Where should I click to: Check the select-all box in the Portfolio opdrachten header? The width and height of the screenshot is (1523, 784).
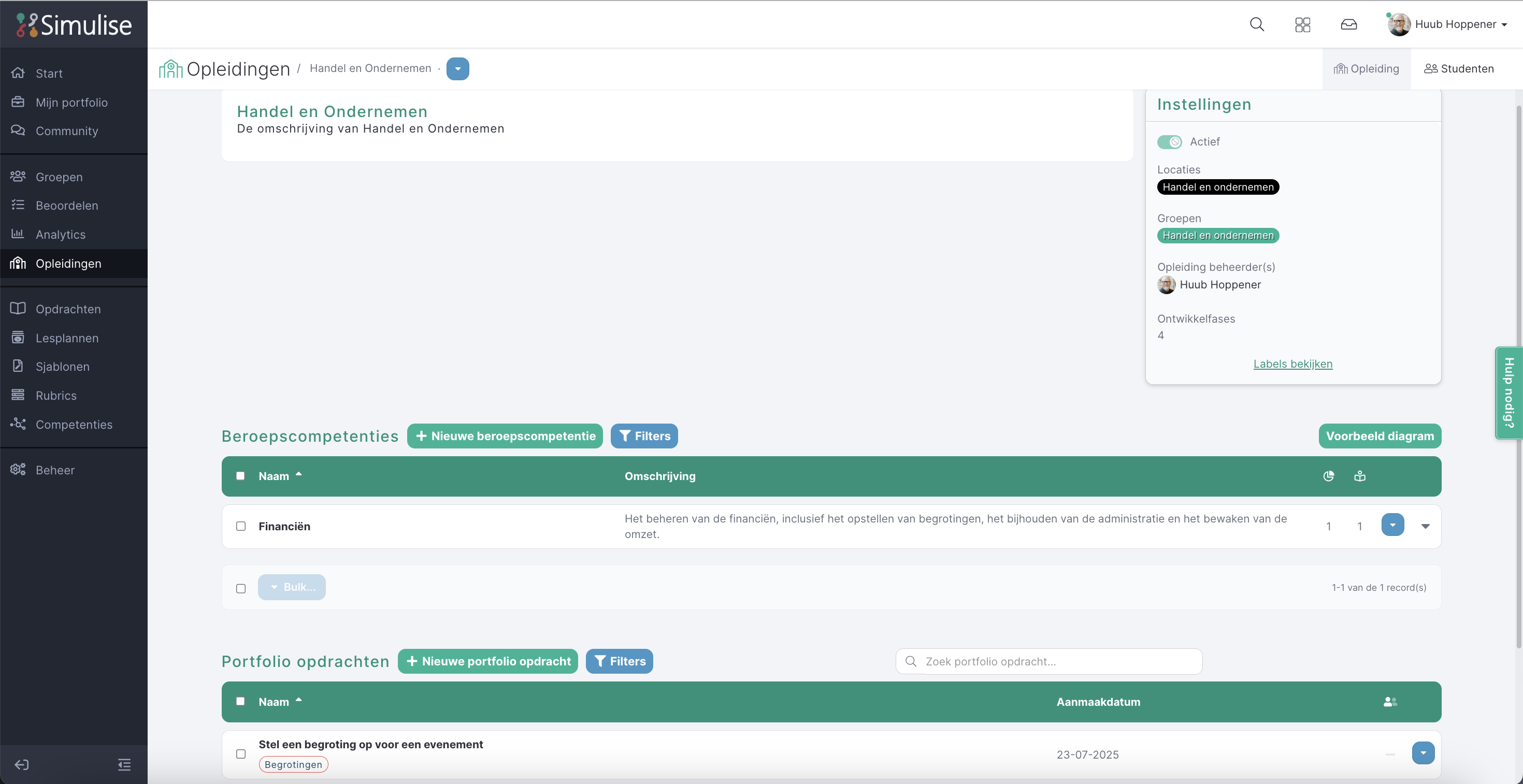(x=240, y=701)
